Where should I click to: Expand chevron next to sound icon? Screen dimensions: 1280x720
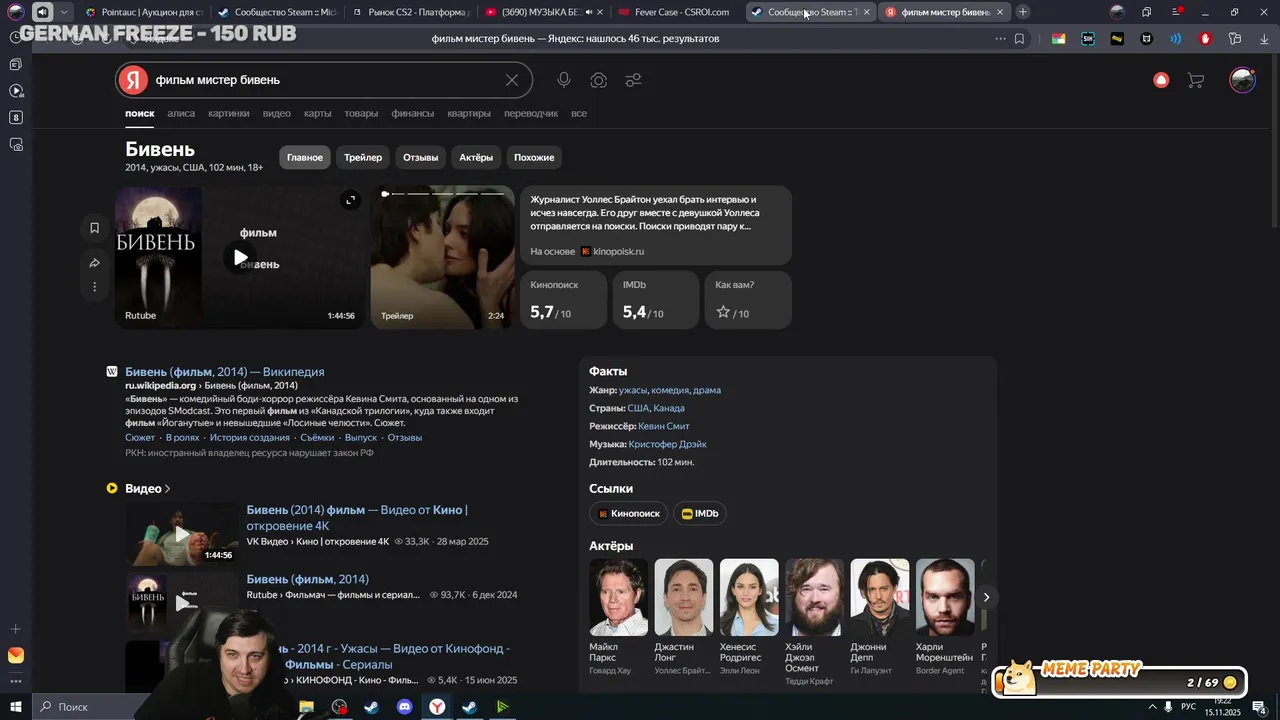[x=64, y=12]
